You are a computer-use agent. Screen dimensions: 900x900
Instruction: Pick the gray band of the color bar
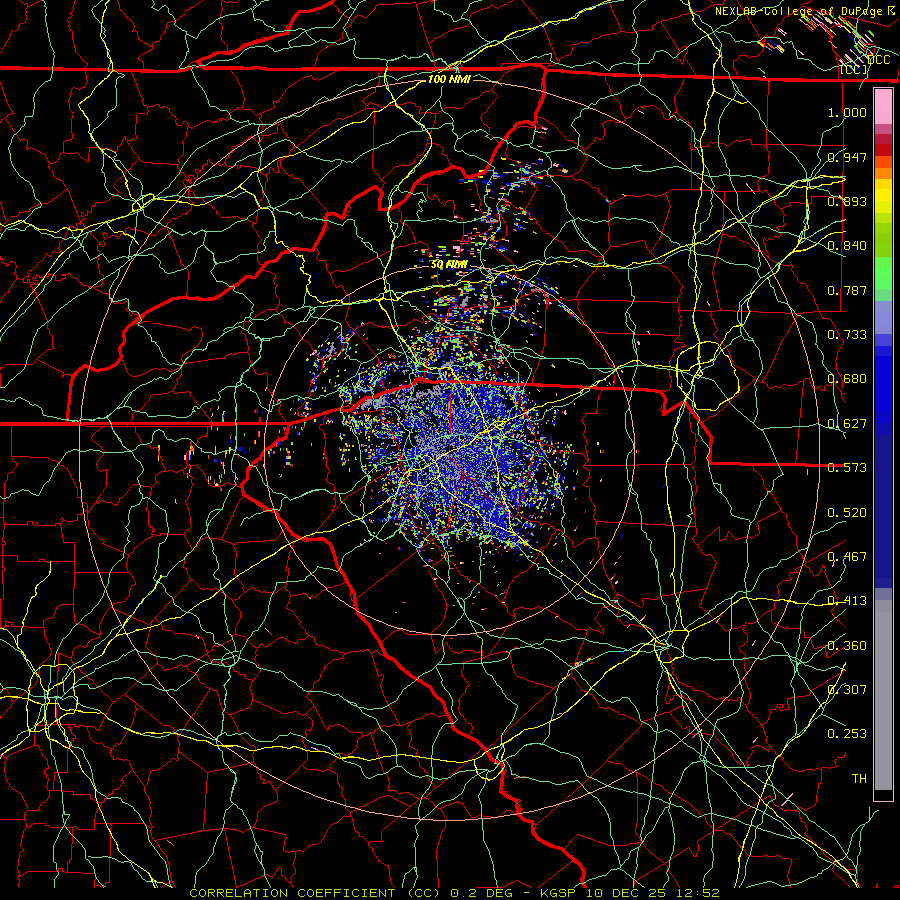[x=883, y=695]
